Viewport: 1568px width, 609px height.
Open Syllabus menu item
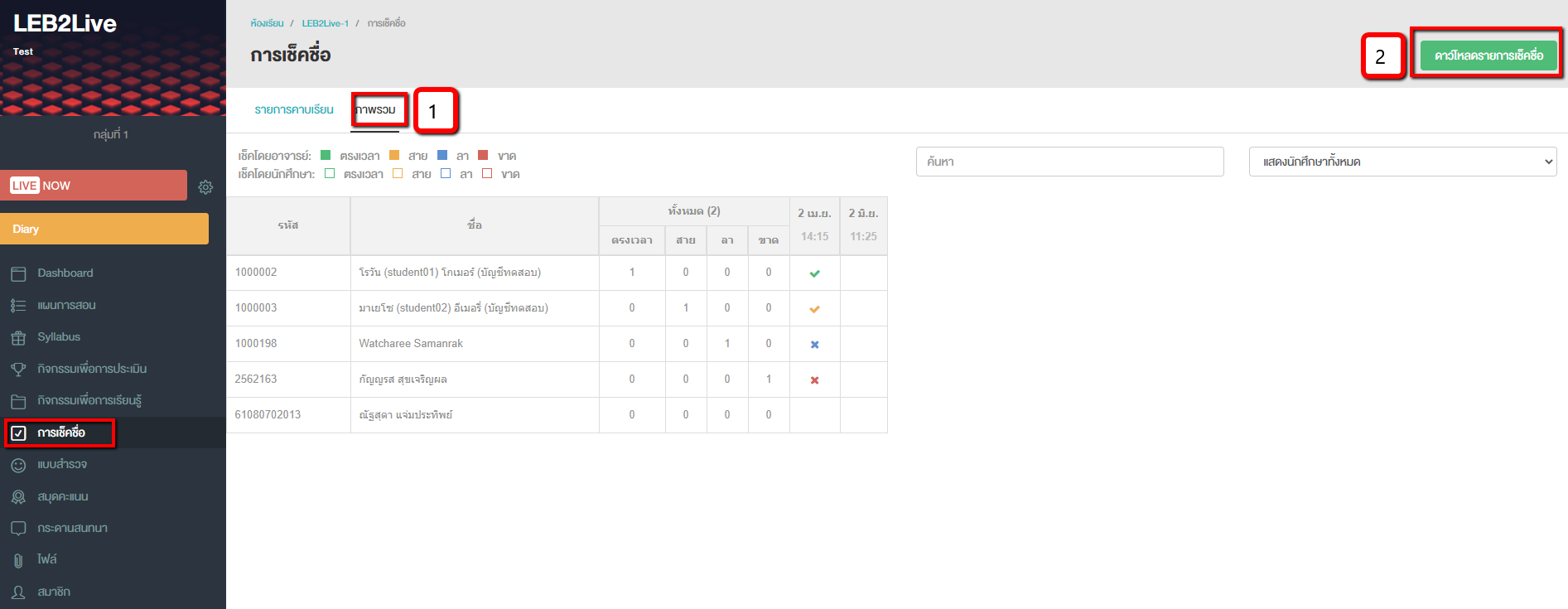[x=59, y=336]
